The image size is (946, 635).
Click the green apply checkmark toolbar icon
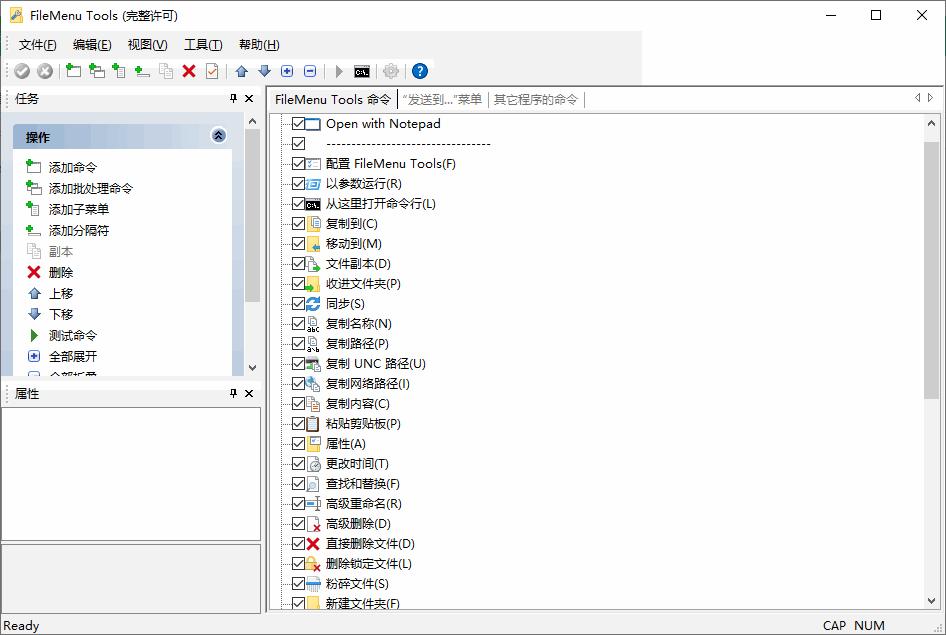tap(22, 70)
